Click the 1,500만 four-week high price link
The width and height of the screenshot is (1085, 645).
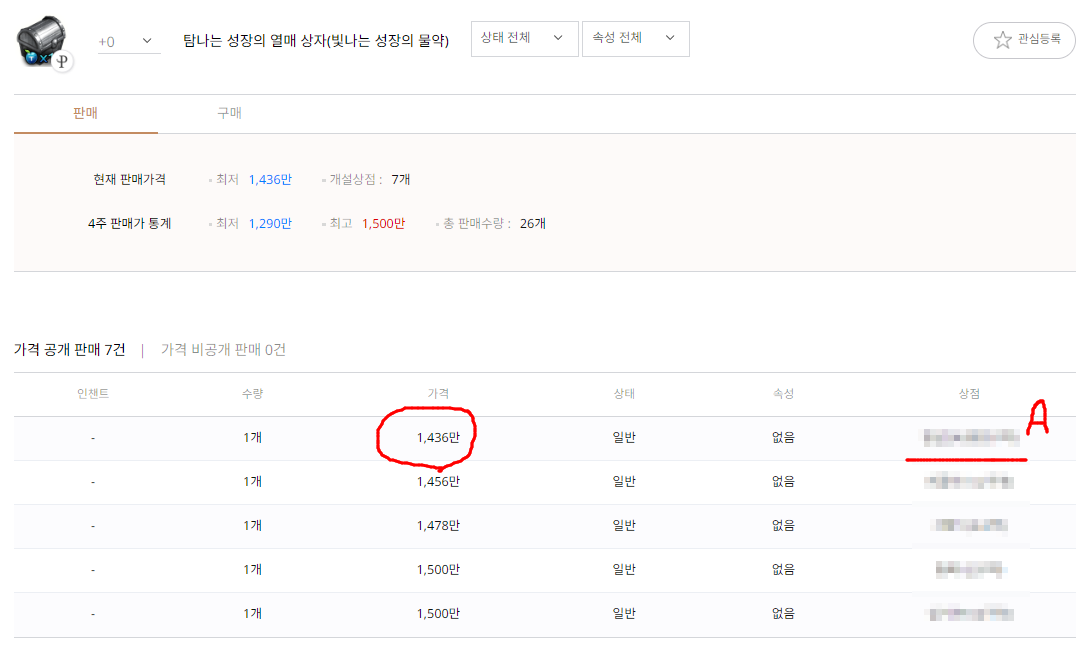383,223
